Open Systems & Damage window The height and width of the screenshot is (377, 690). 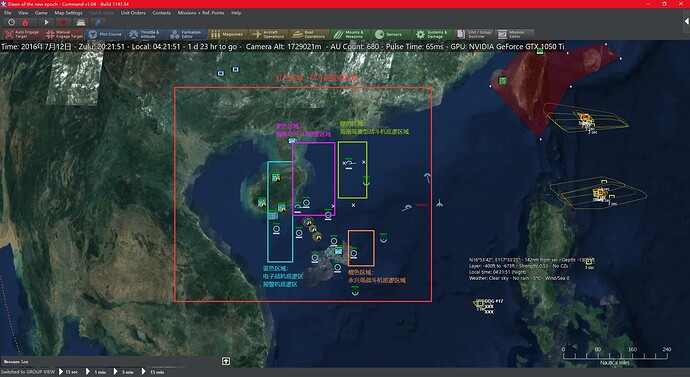pyautogui.click(x=432, y=34)
